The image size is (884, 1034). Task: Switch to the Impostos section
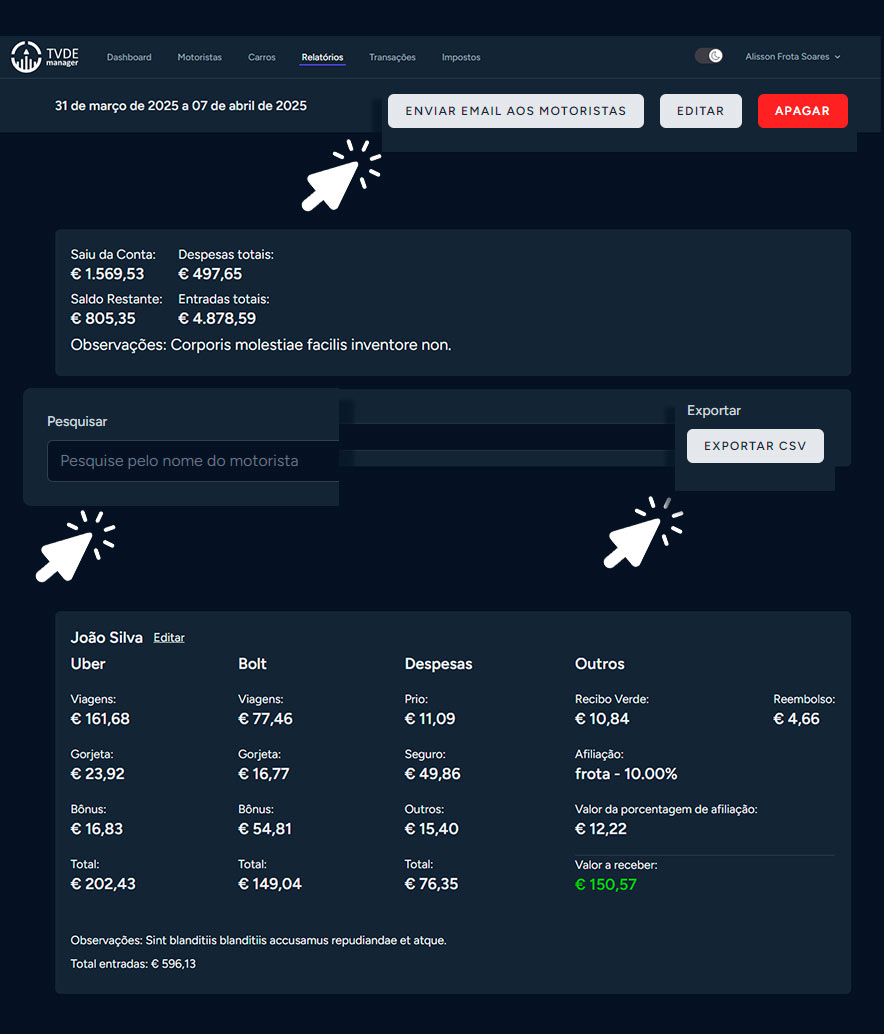click(x=461, y=57)
